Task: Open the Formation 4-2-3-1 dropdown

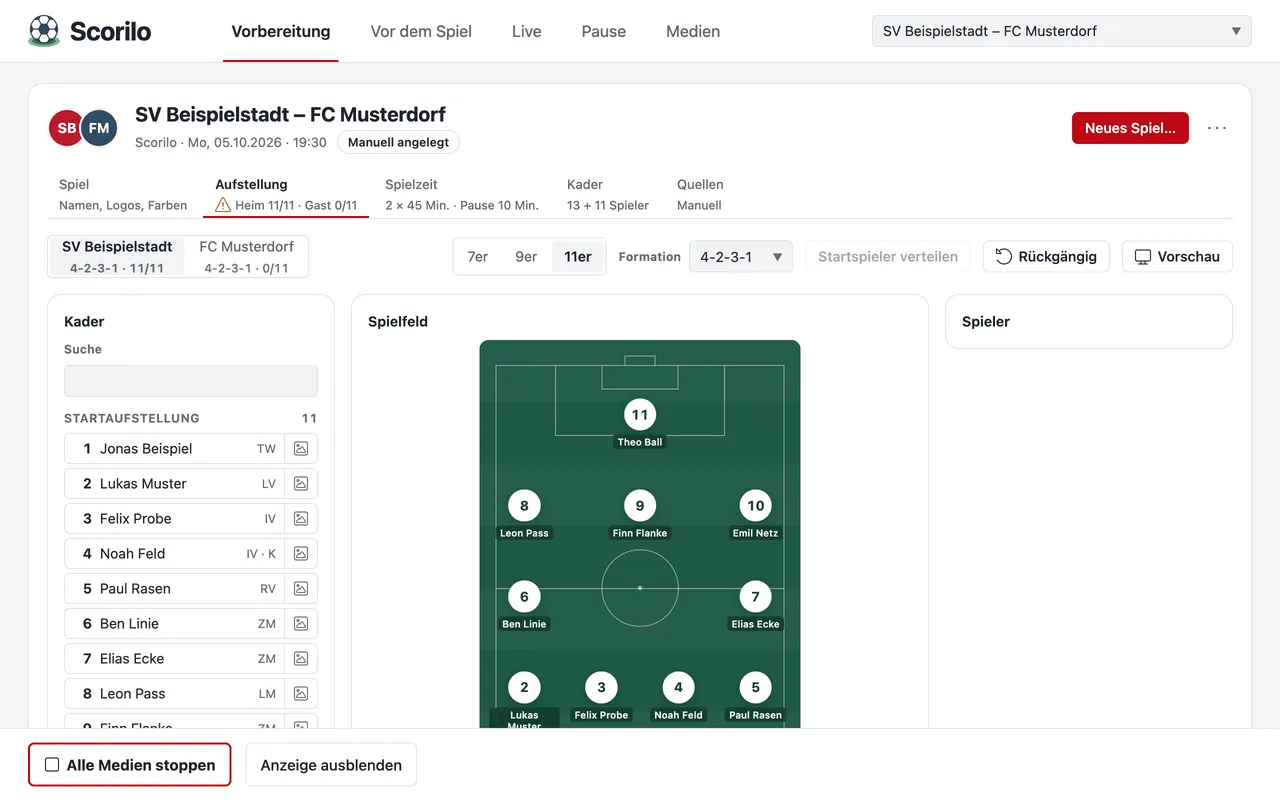Action: (741, 257)
